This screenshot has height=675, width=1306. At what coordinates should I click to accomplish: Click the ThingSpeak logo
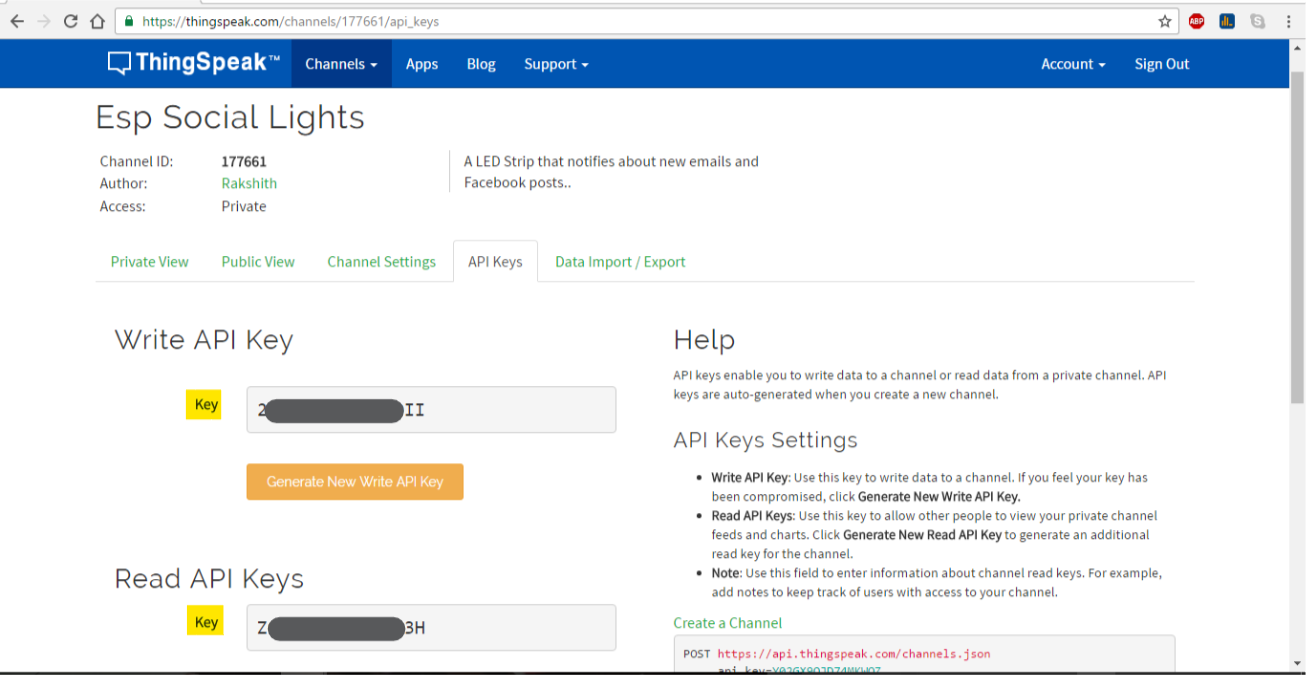click(194, 63)
